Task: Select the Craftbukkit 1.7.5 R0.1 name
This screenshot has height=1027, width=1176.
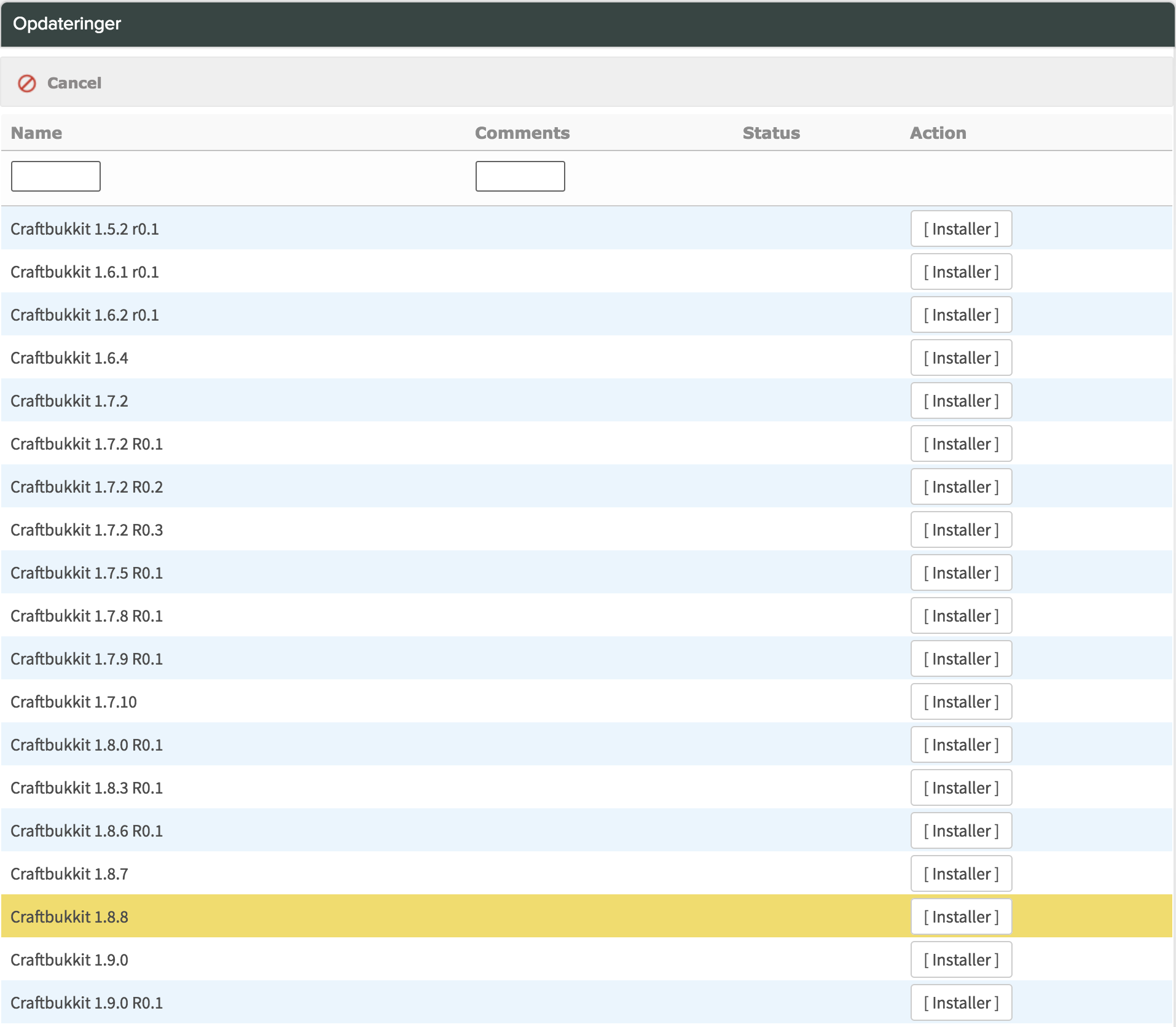Action: (x=87, y=572)
